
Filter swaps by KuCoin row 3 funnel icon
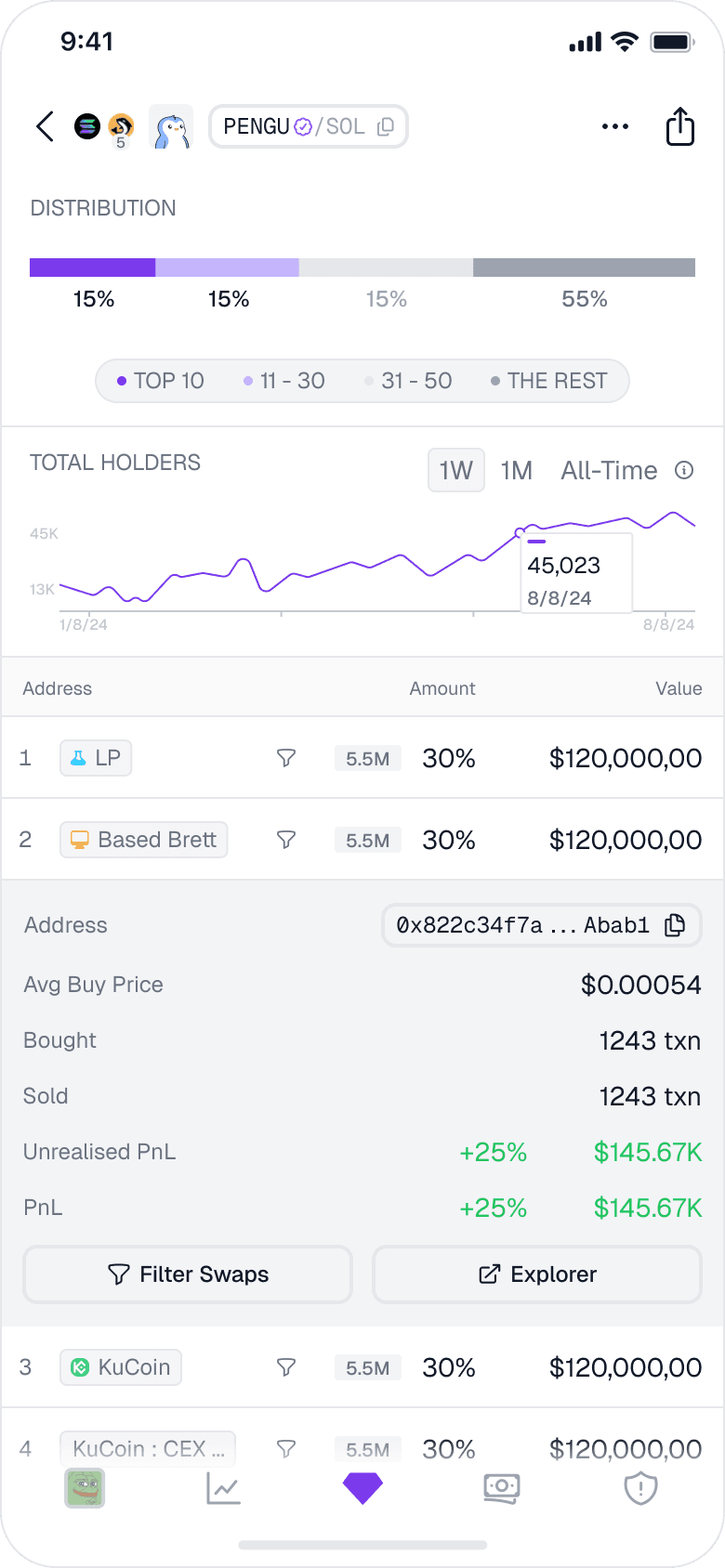pyautogui.click(x=286, y=1367)
